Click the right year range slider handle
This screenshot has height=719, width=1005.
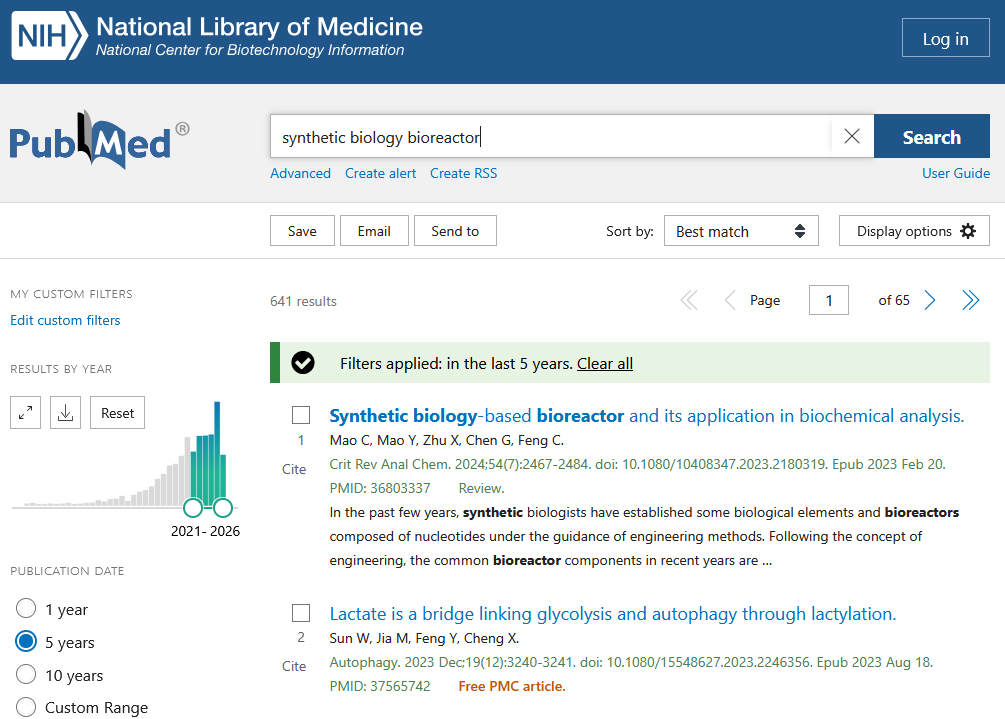click(x=222, y=508)
